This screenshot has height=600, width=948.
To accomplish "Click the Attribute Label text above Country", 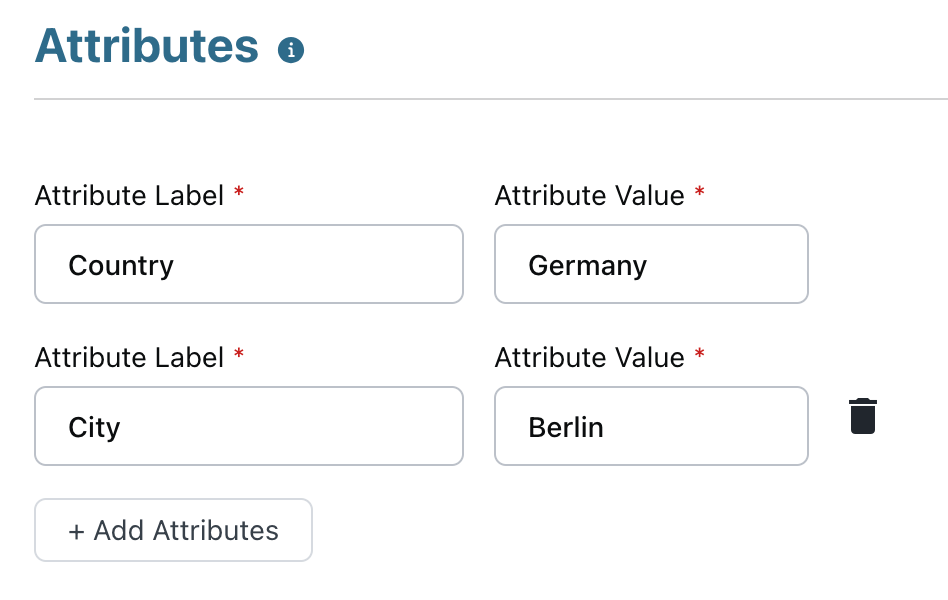I will pos(129,196).
